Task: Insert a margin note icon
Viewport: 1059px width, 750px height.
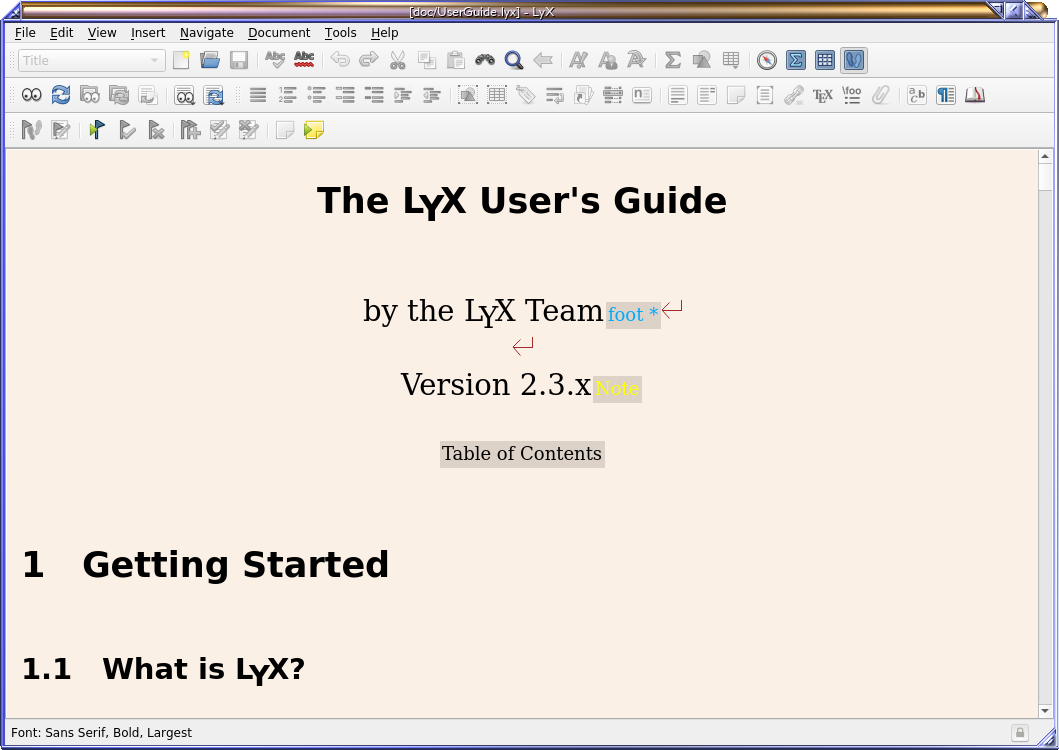Action: click(x=706, y=95)
